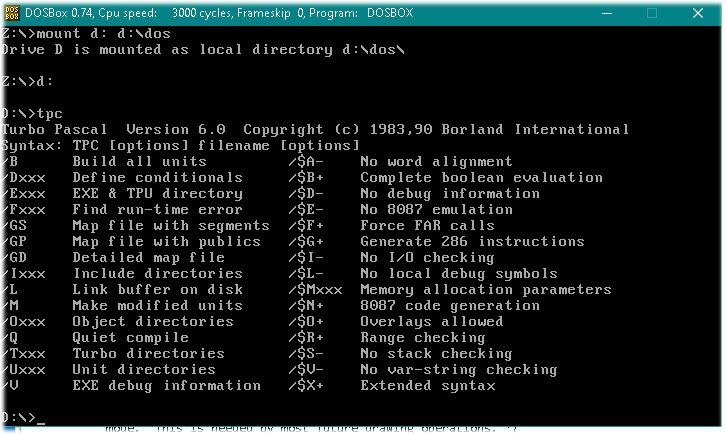The image size is (726, 434).
Task: Click 'No 8087 emulation' text
Action: click(x=437, y=209)
